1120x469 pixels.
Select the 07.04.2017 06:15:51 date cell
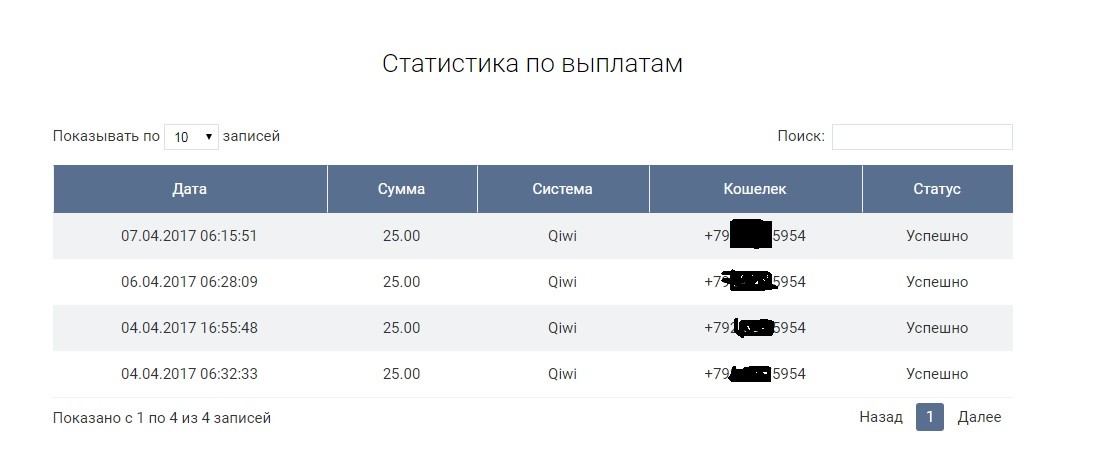(189, 236)
